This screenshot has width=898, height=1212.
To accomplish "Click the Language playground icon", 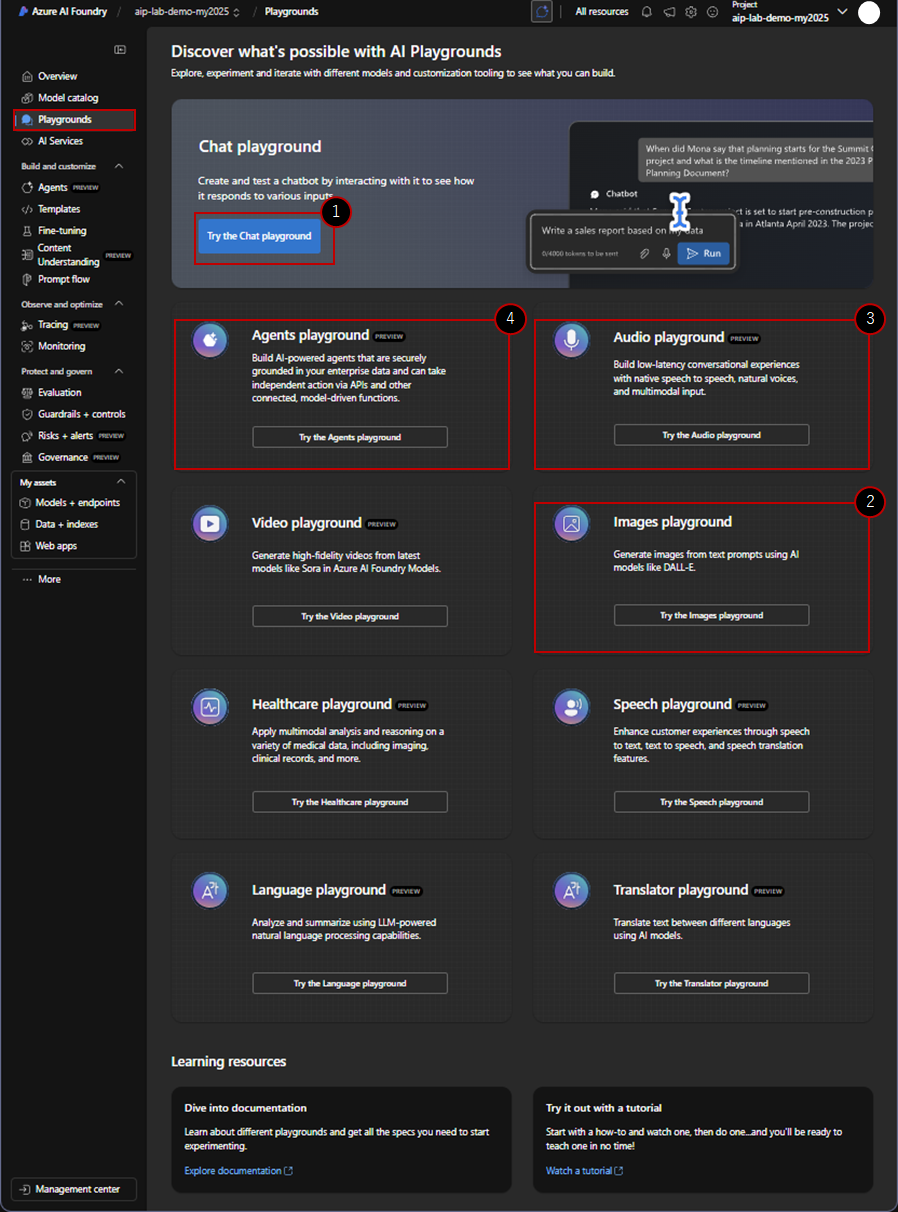I will click(210, 892).
